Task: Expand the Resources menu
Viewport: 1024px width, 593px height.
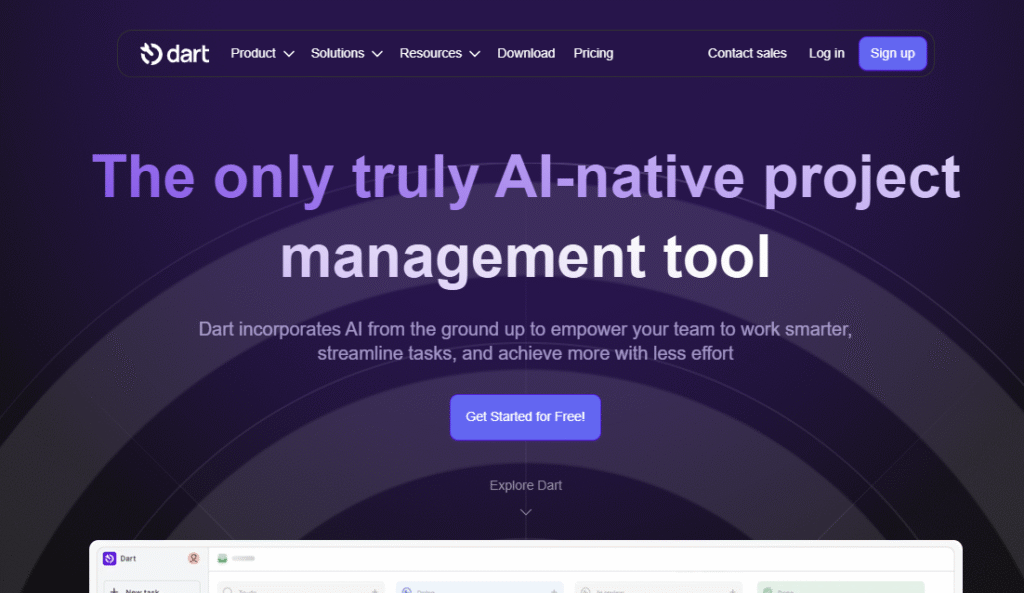Action: point(439,53)
